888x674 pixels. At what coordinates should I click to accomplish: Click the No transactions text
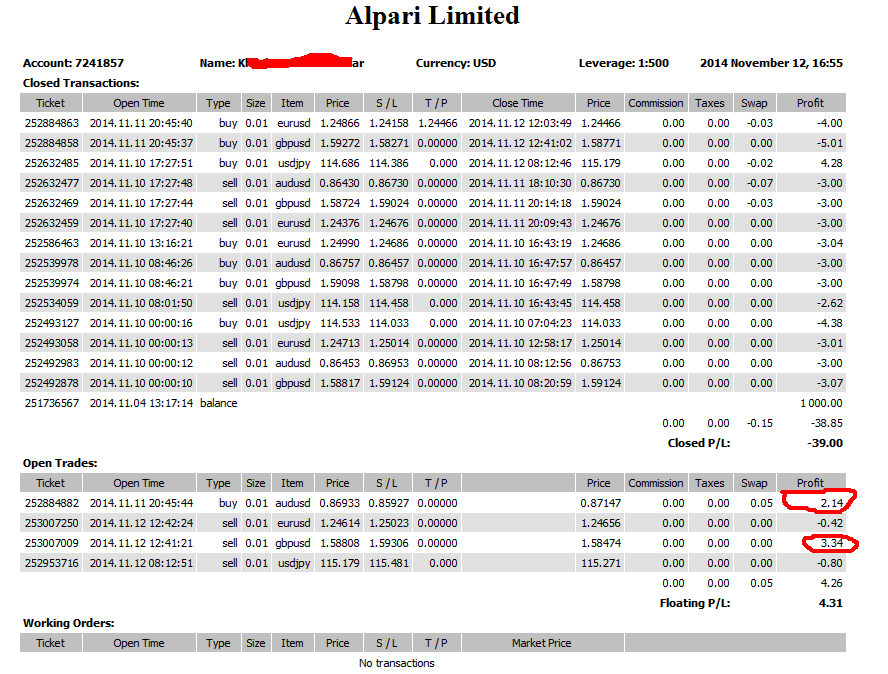pos(396,663)
